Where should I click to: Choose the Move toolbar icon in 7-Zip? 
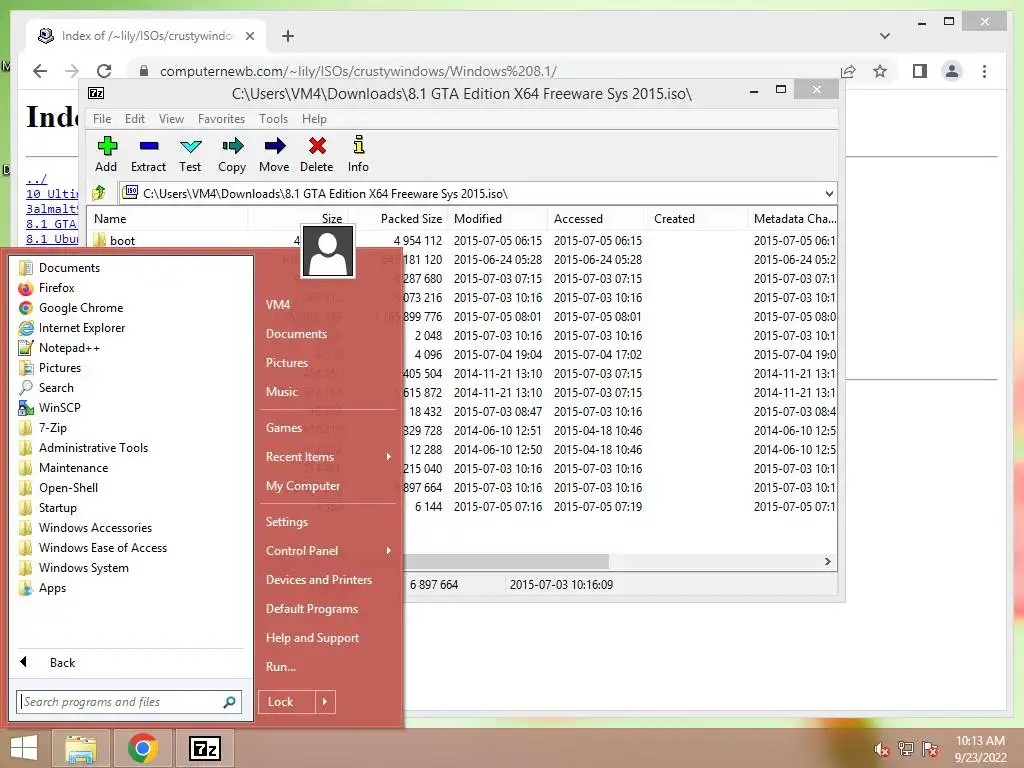coord(274,155)
